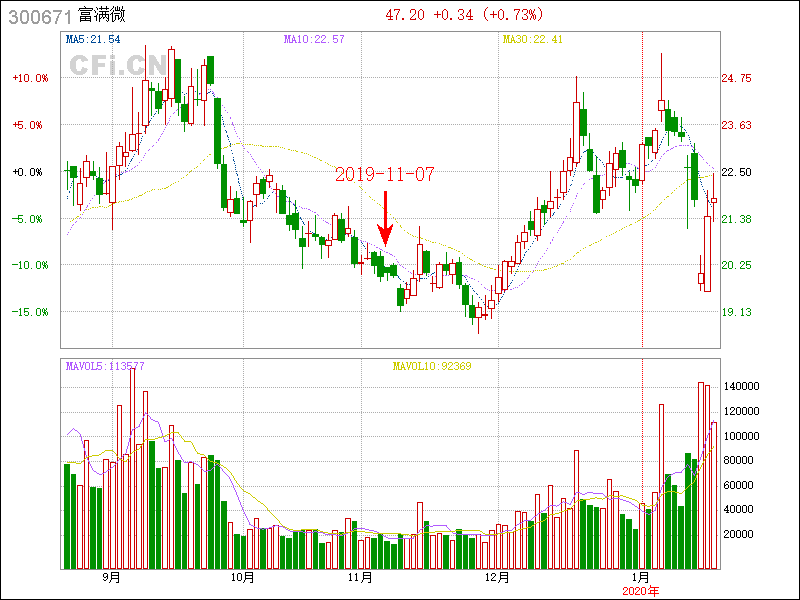
Task: Click the MAVOL10:92369 volume label
Action: click(431, 366)
